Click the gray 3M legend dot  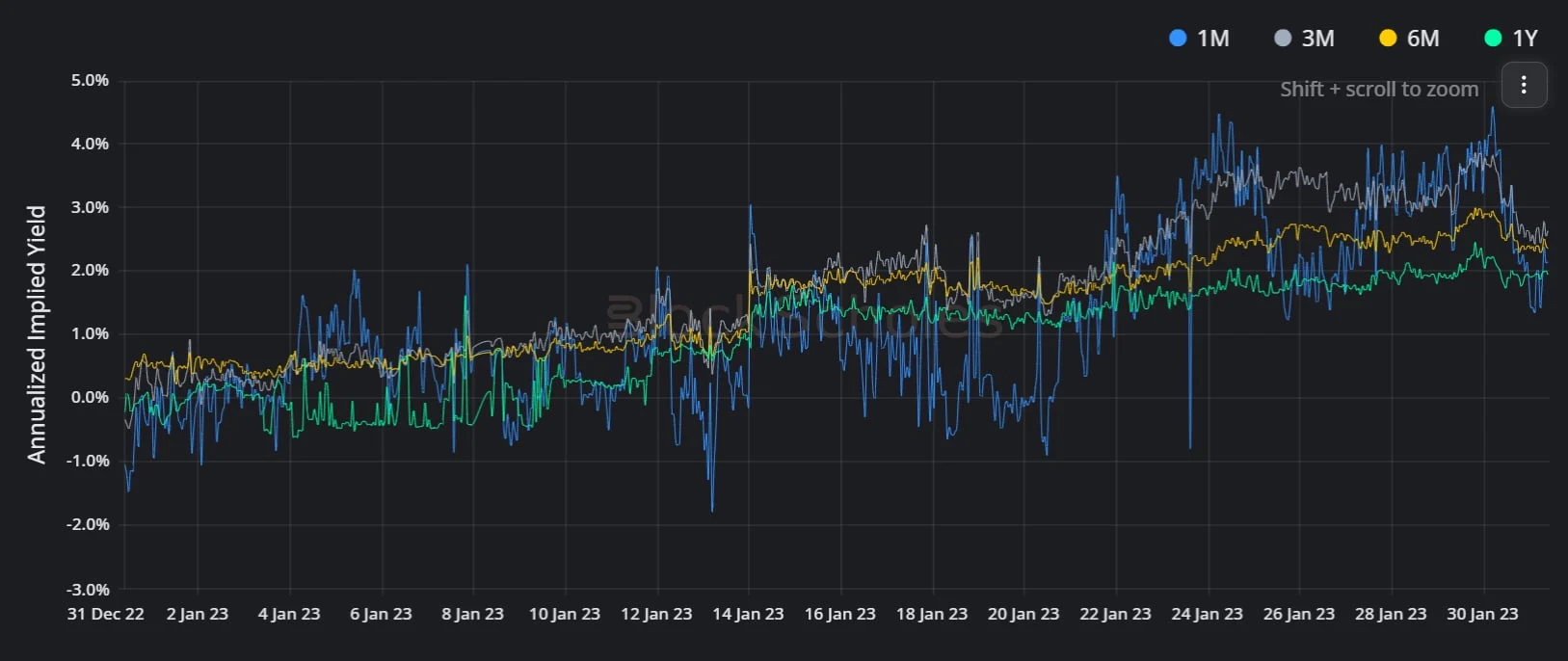1283,39
